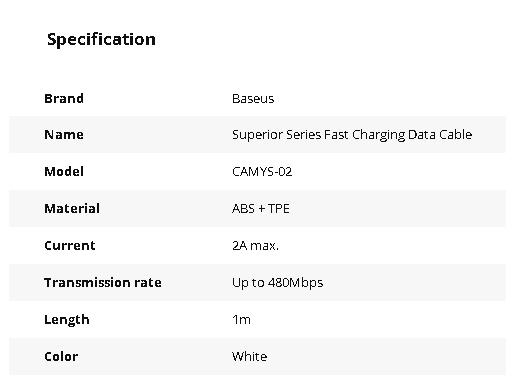
Task: Select the Color label
Action: pyautogui.click(x=61, y=357)
